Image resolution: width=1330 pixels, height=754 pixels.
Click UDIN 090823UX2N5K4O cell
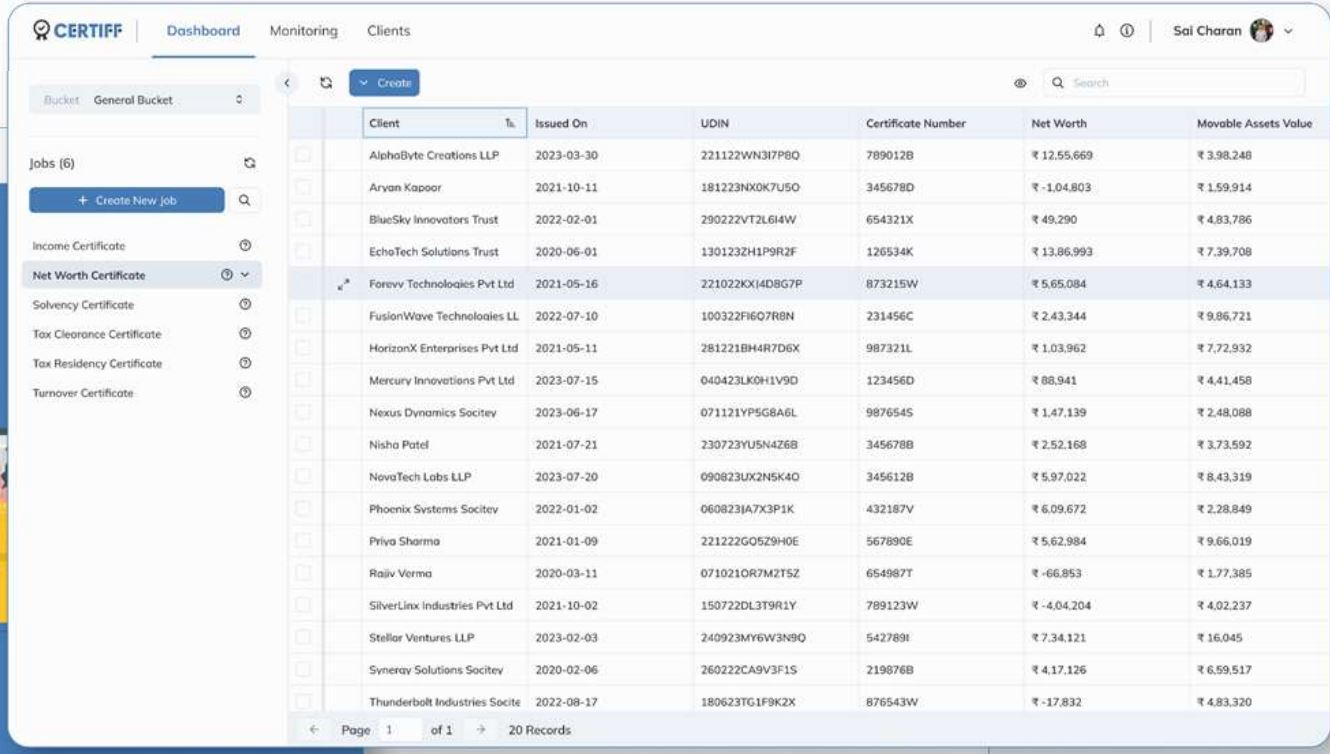[x=775, y=477]
